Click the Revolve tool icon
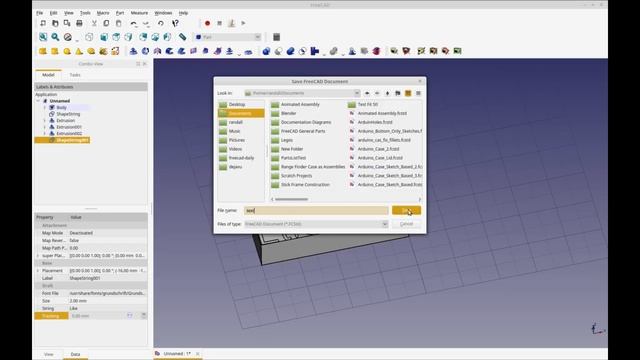Image resolution: width=640 pixels, height=360 pixels. click(145, 51)
